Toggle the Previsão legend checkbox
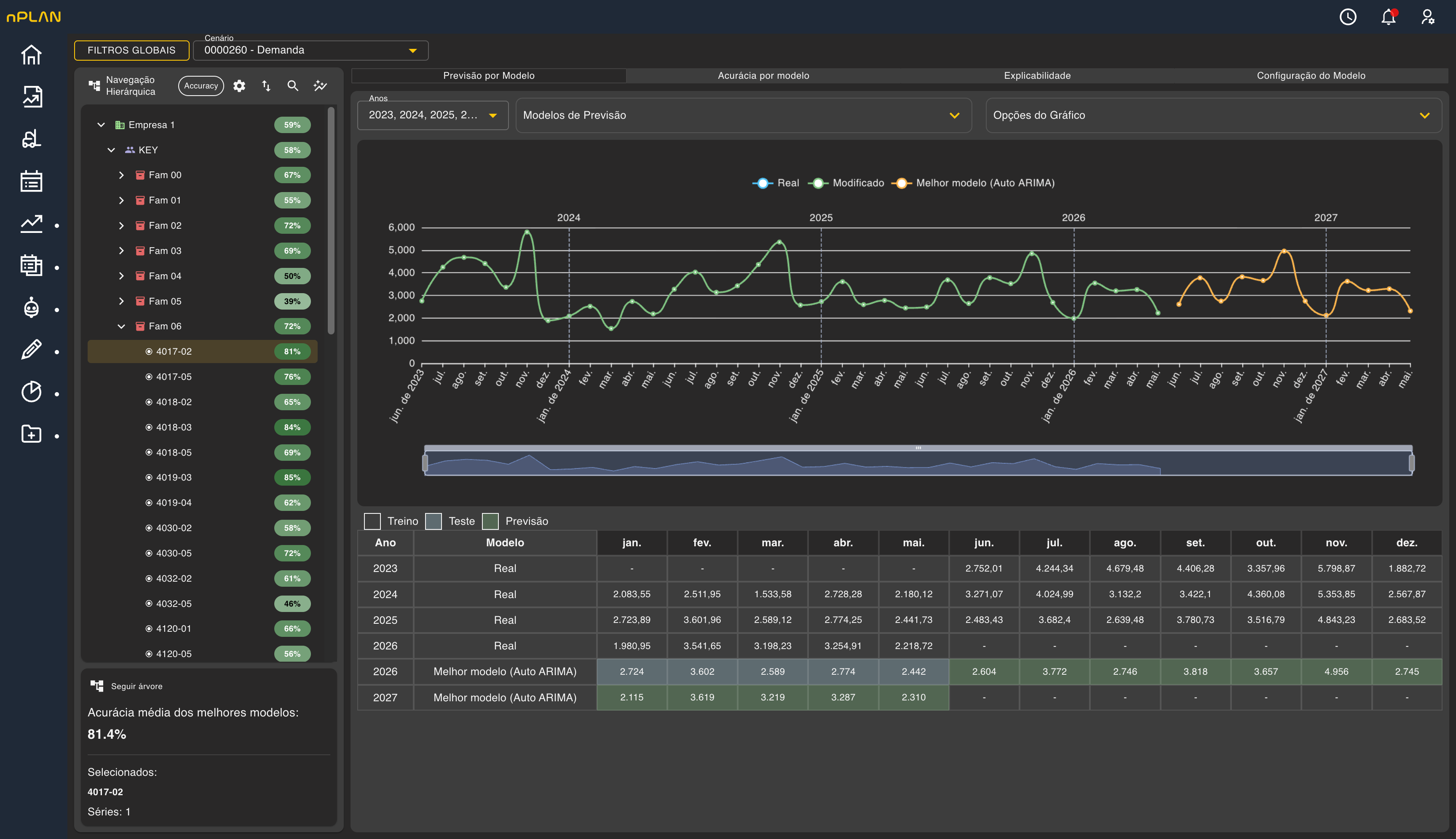This screenshot has height=839, width=1456. 490,521
